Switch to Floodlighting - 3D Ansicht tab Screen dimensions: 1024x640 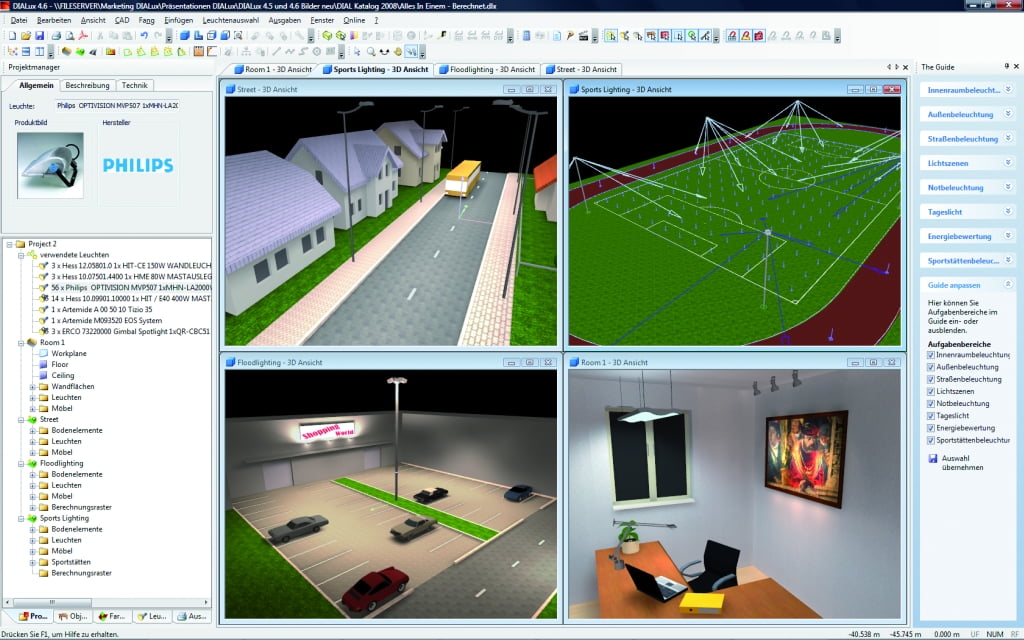tap(487, 69)
